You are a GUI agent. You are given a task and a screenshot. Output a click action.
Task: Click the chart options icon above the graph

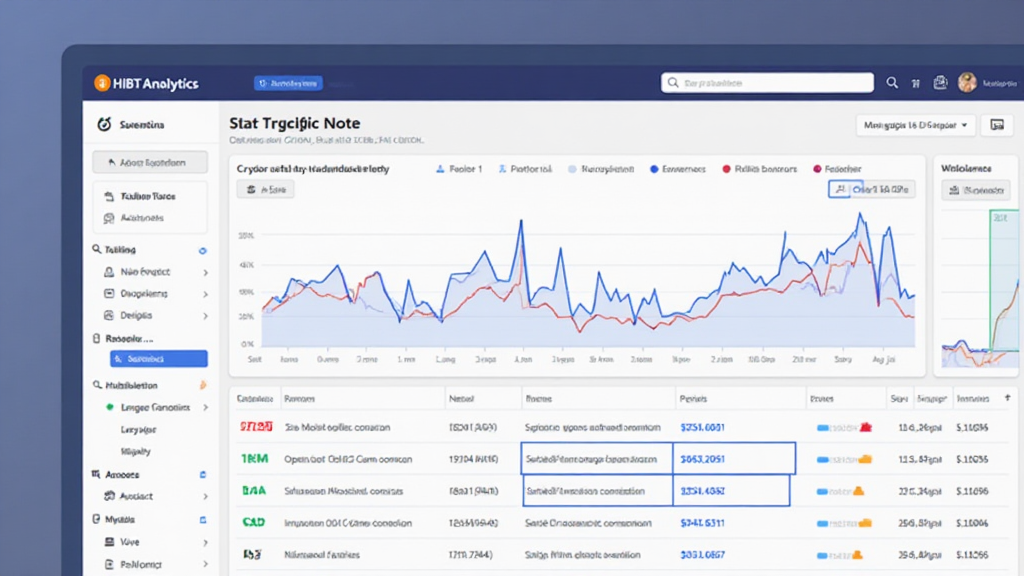(841, 189)
